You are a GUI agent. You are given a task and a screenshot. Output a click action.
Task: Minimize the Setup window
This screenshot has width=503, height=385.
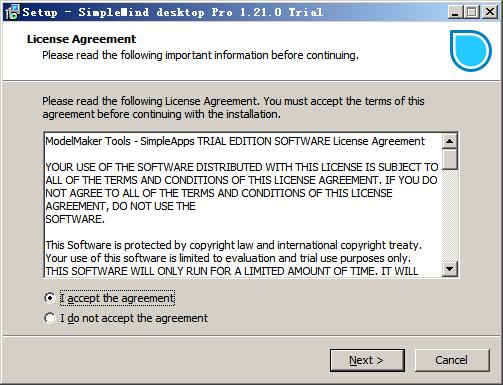(x=455, y=12)
